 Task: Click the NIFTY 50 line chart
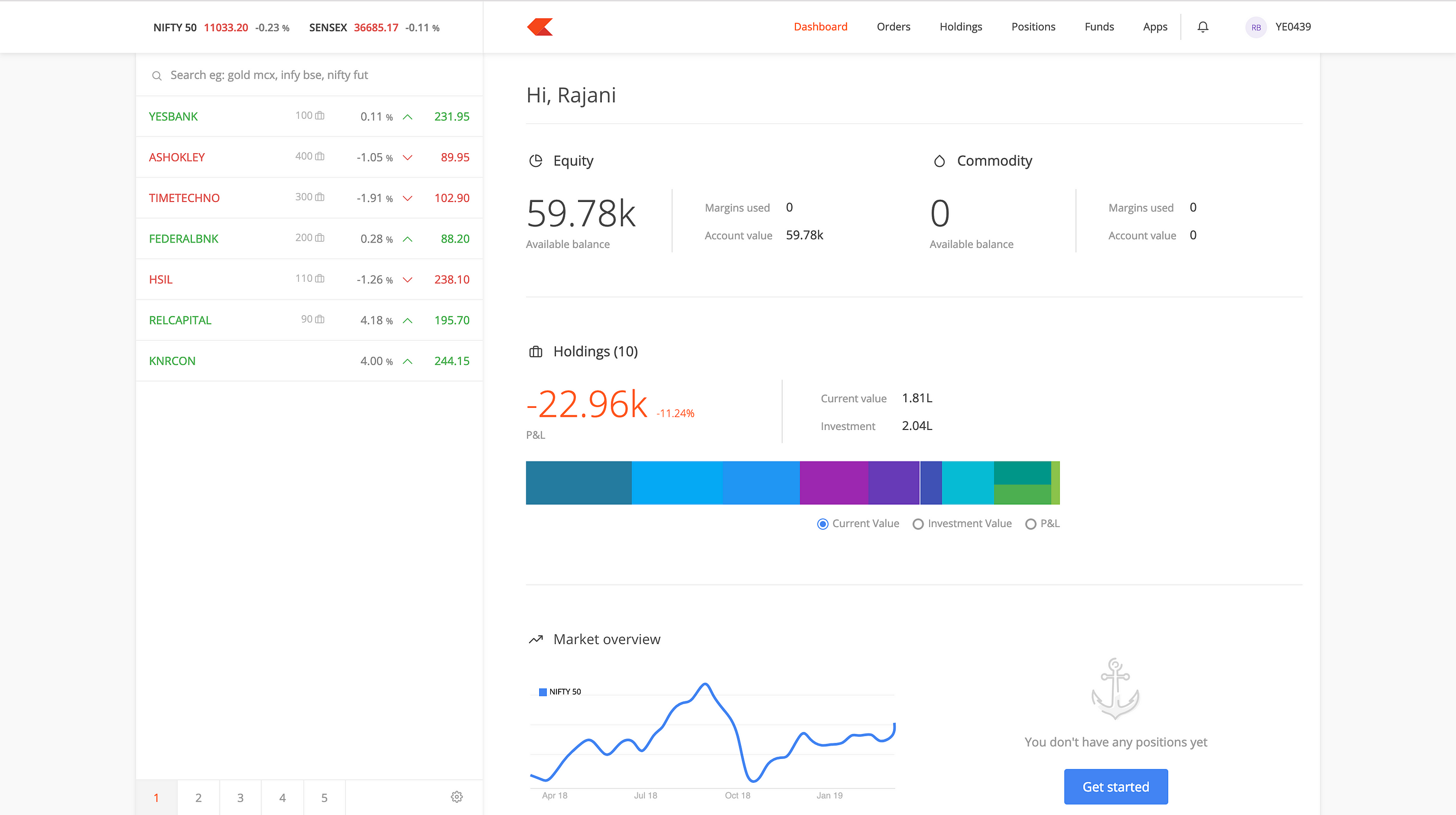point(712,735)
